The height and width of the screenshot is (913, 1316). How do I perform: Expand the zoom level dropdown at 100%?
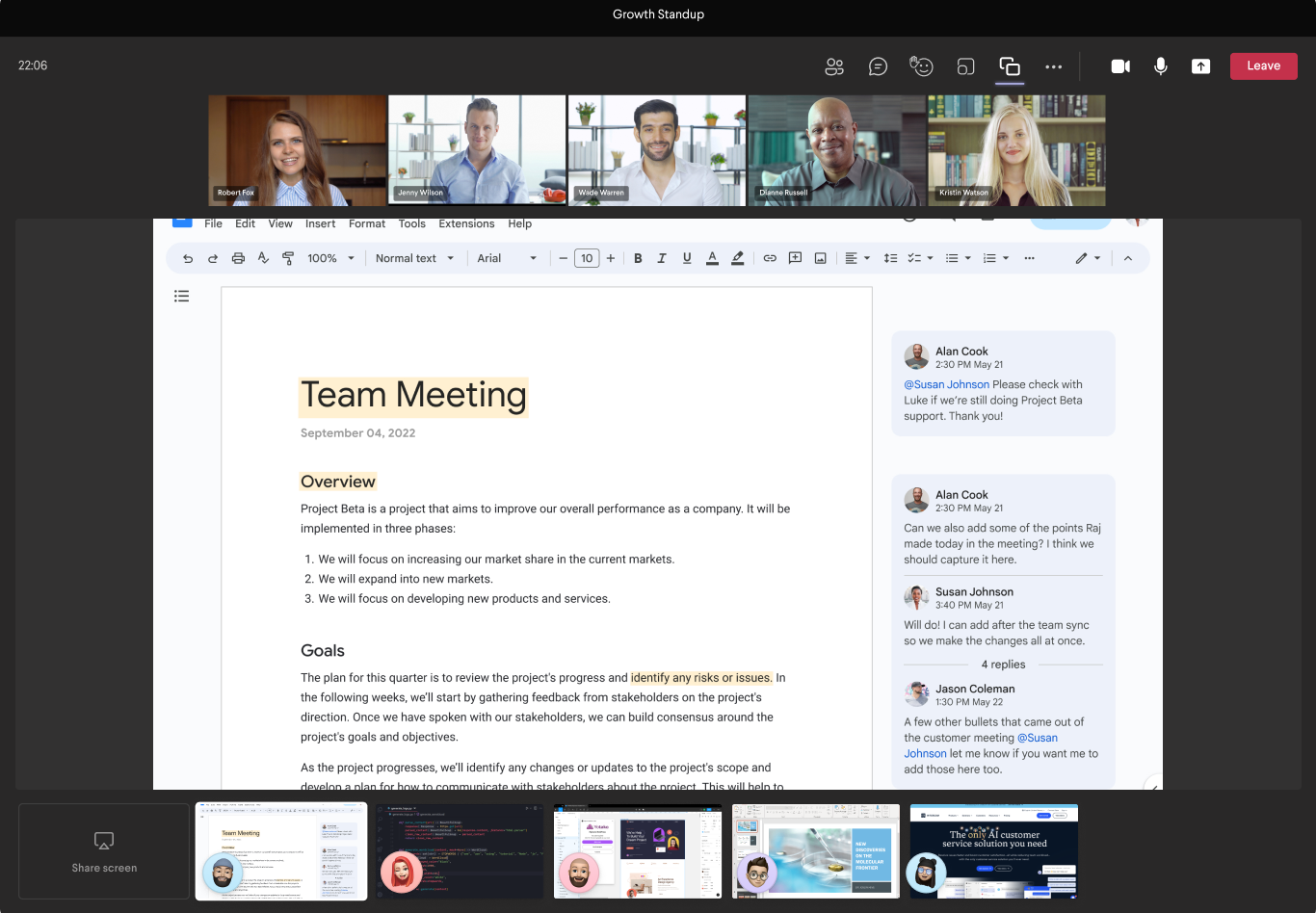tap(329, 257)
